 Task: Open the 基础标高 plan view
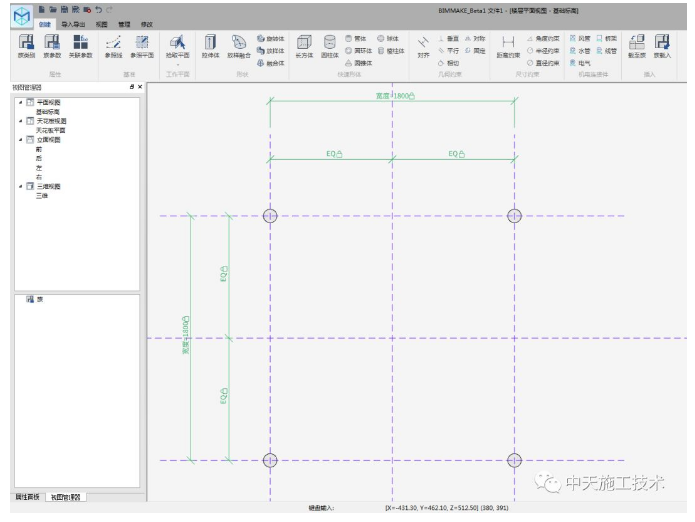click(x=47, y=112)
